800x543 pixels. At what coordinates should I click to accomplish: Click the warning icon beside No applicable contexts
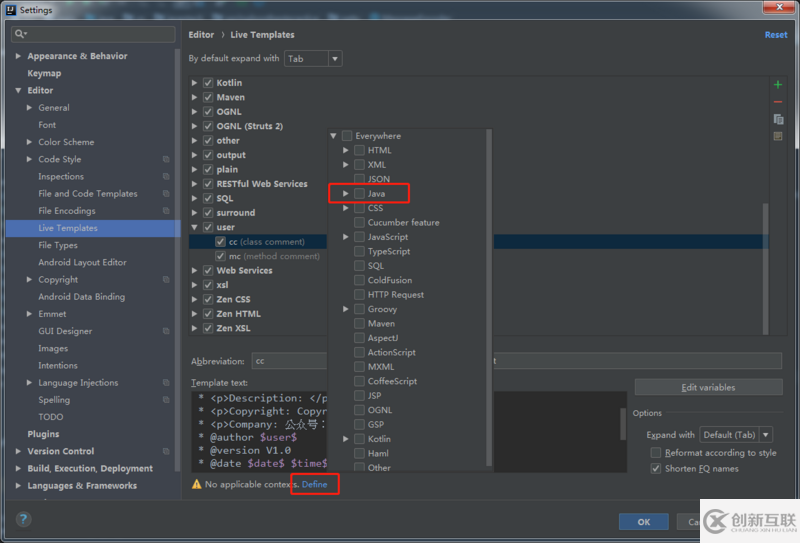(x=196, y=484)
